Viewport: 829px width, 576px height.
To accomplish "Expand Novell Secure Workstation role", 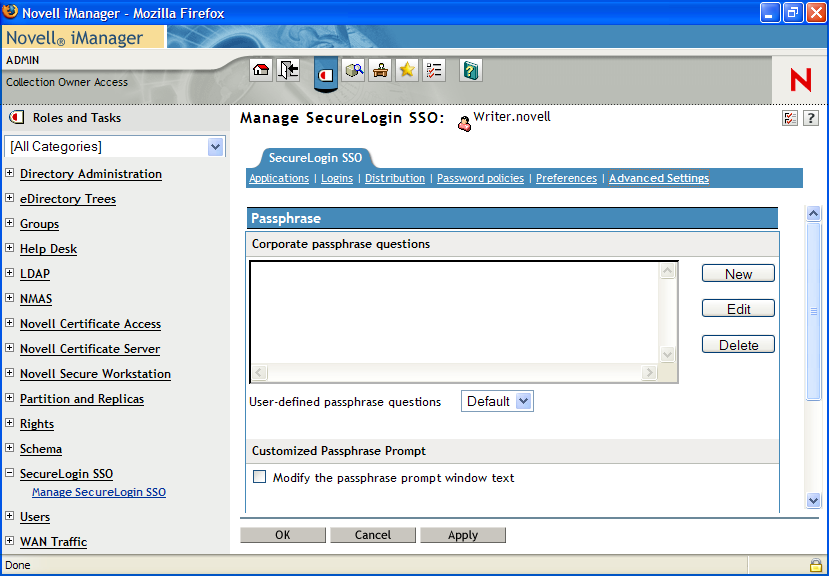I will click(x=10, y=372).
